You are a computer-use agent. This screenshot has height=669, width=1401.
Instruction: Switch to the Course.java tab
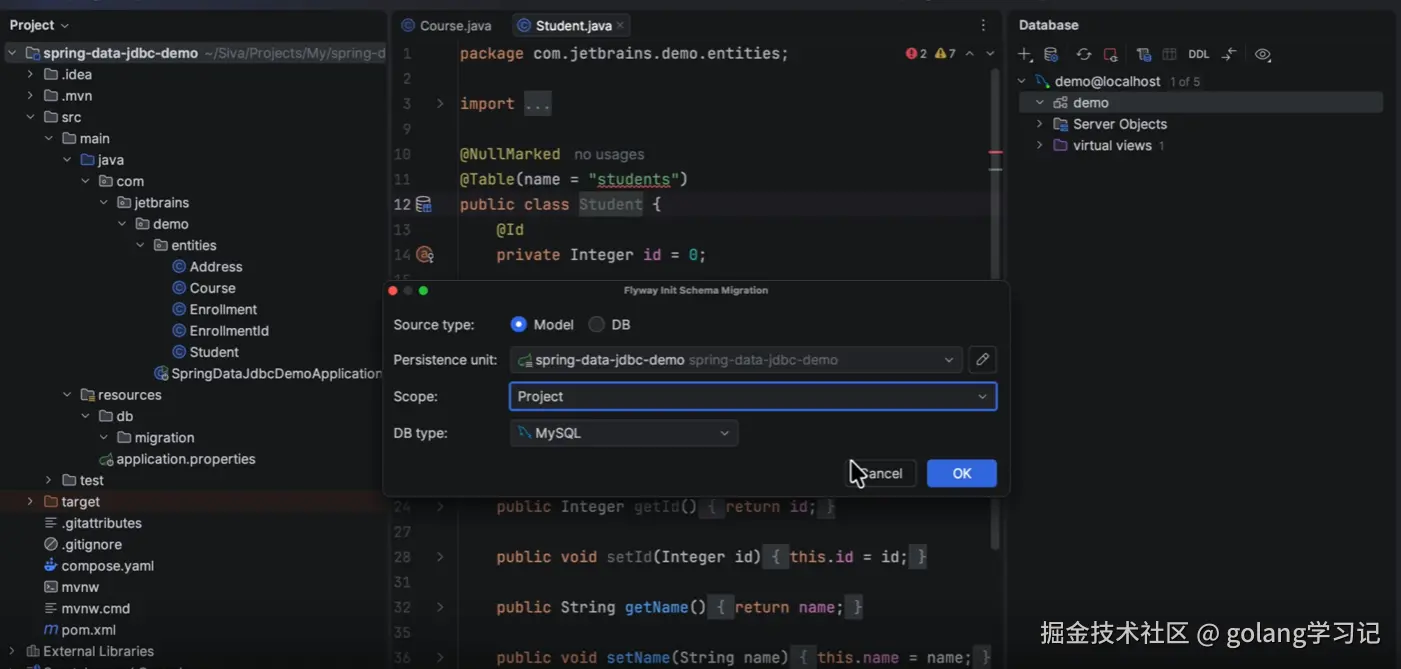click(446, 25)
